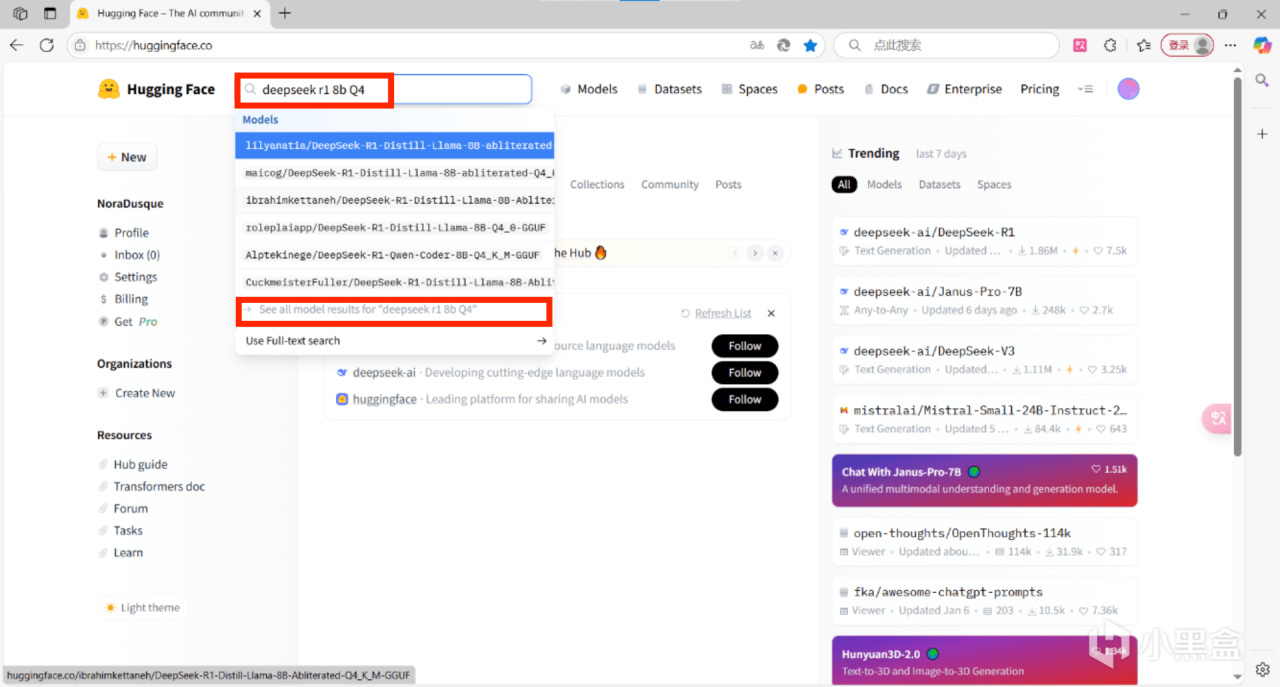Open the Docs navigation item
The height and width of the screenshot is (687, 1280).
pos(886,89)
